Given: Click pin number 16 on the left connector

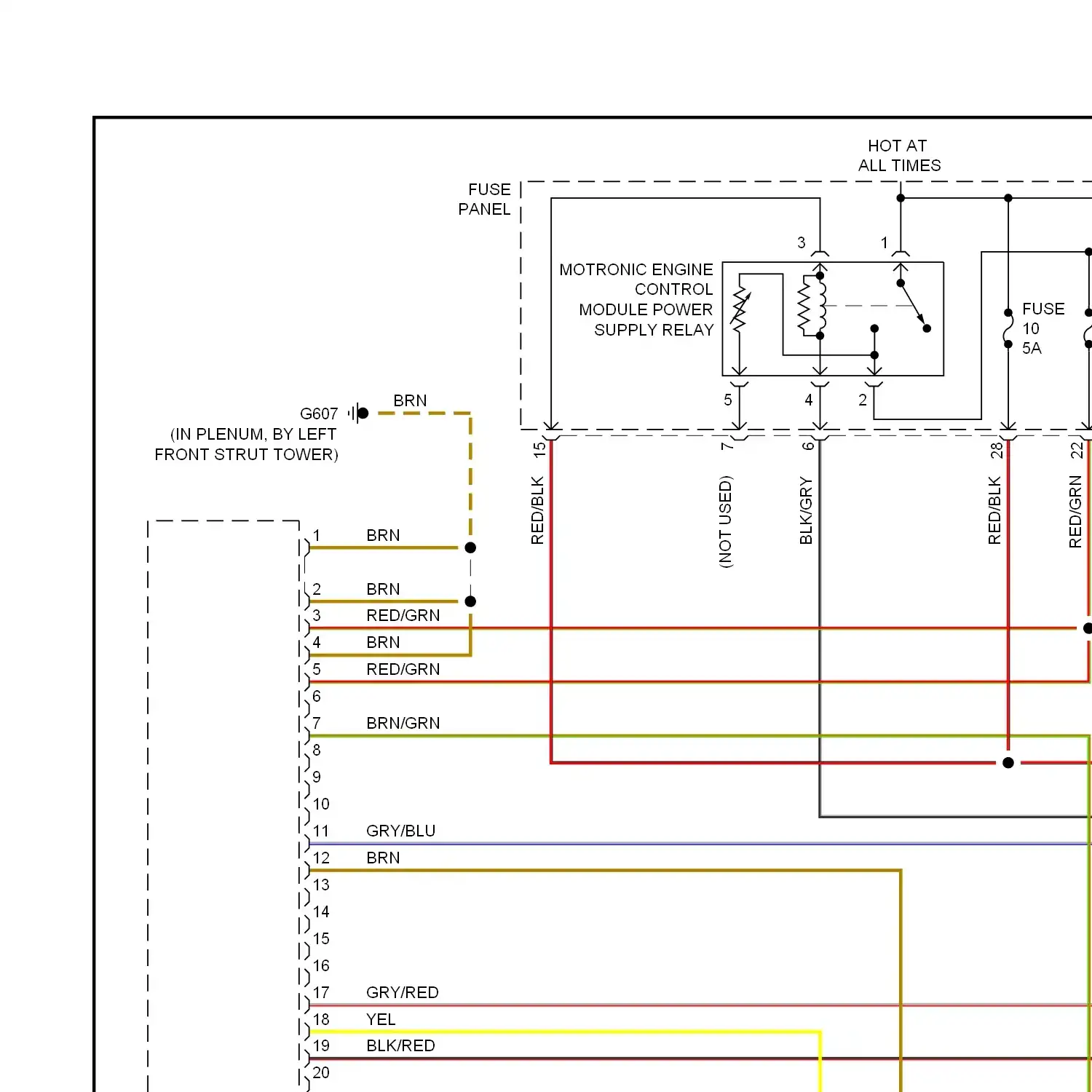Looking at the screenshot, I should click(321, 965).
